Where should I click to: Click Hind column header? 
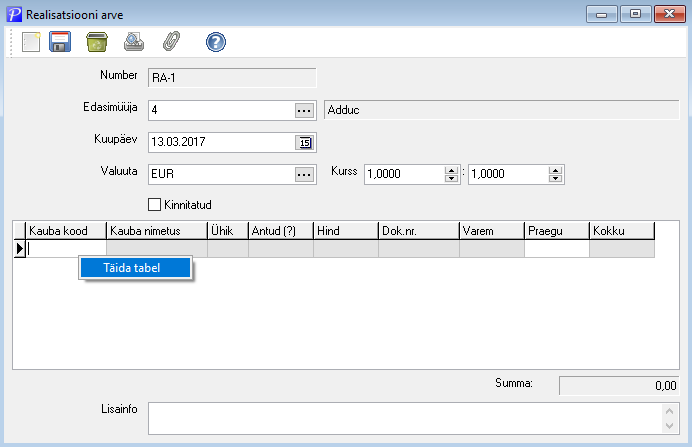346,231
